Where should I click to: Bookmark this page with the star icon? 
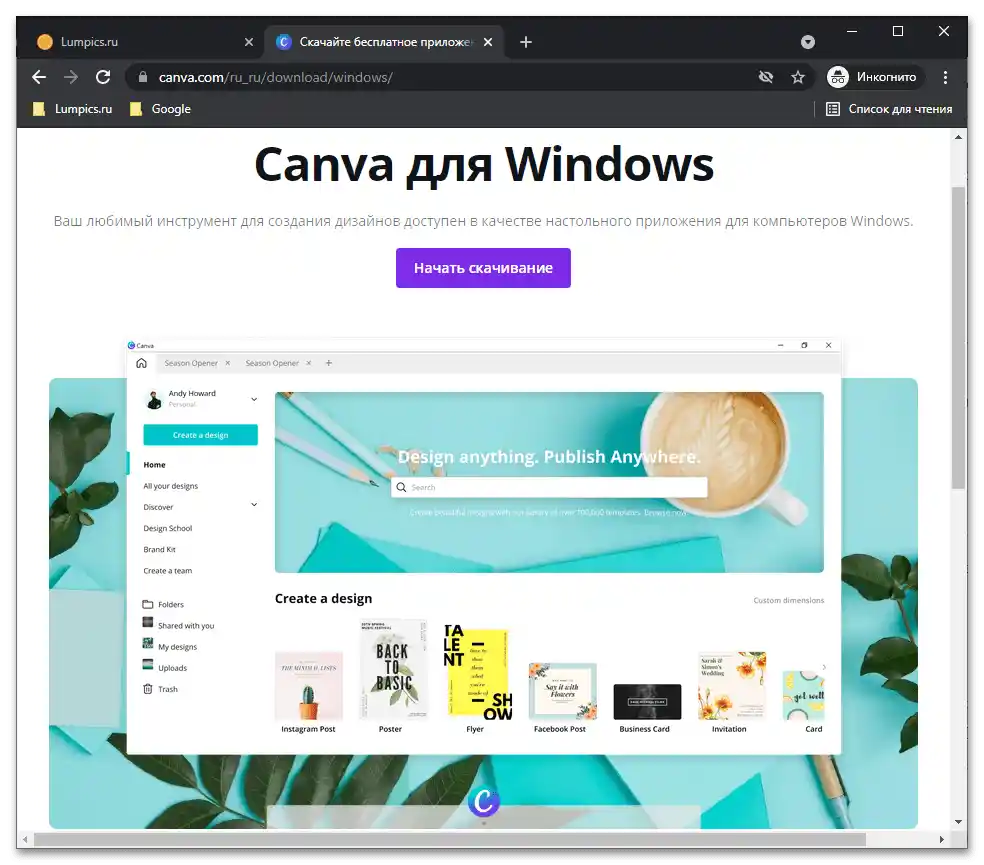(798, 77)
